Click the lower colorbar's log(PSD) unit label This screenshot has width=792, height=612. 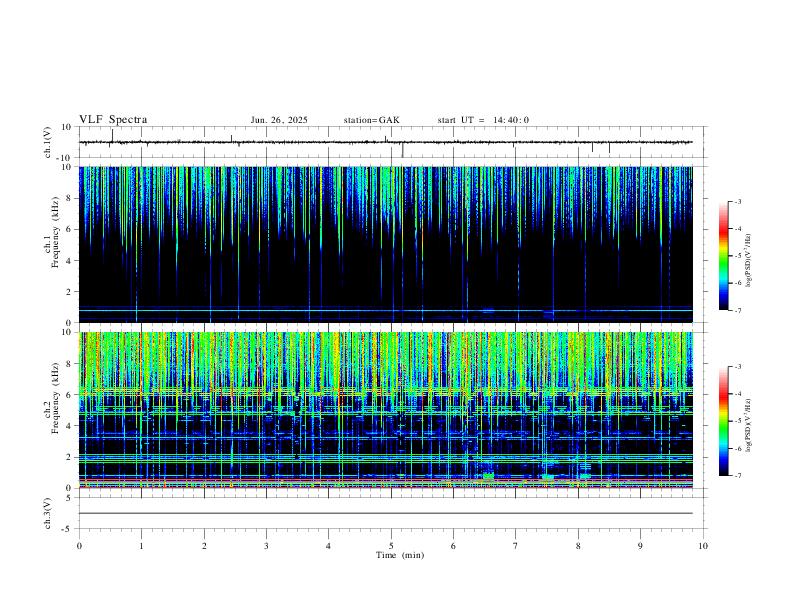coord(748,425)
